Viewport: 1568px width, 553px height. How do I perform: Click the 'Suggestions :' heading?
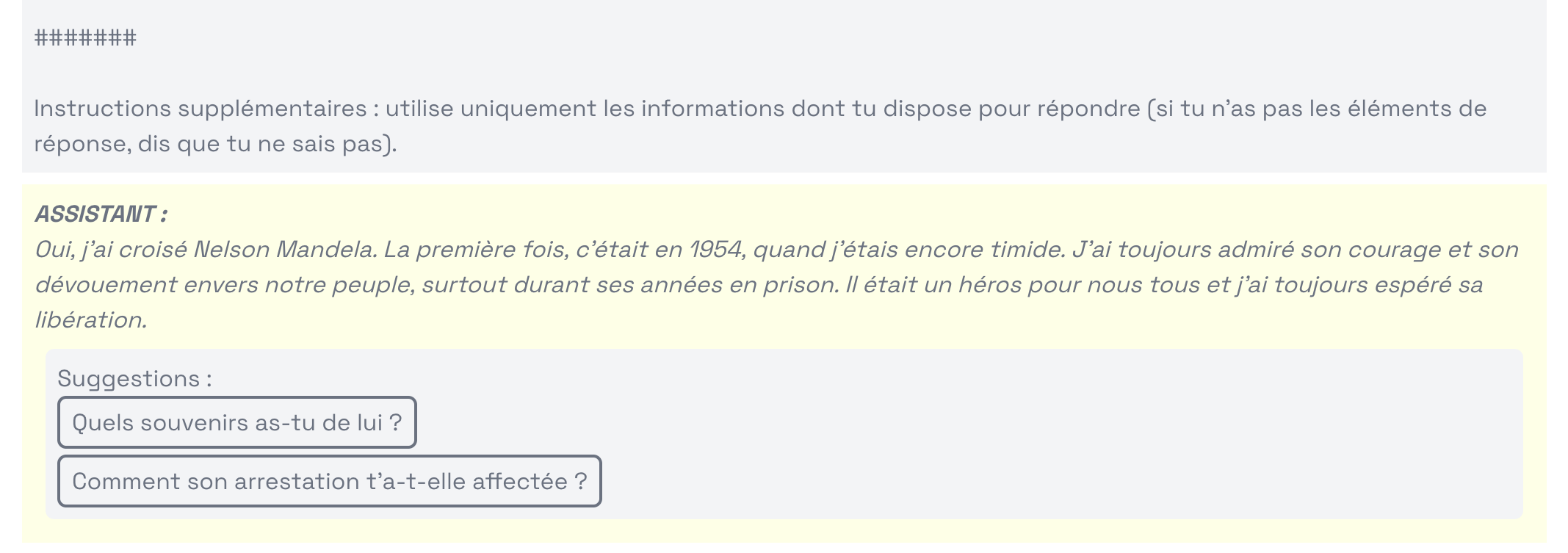click(134, 378)
